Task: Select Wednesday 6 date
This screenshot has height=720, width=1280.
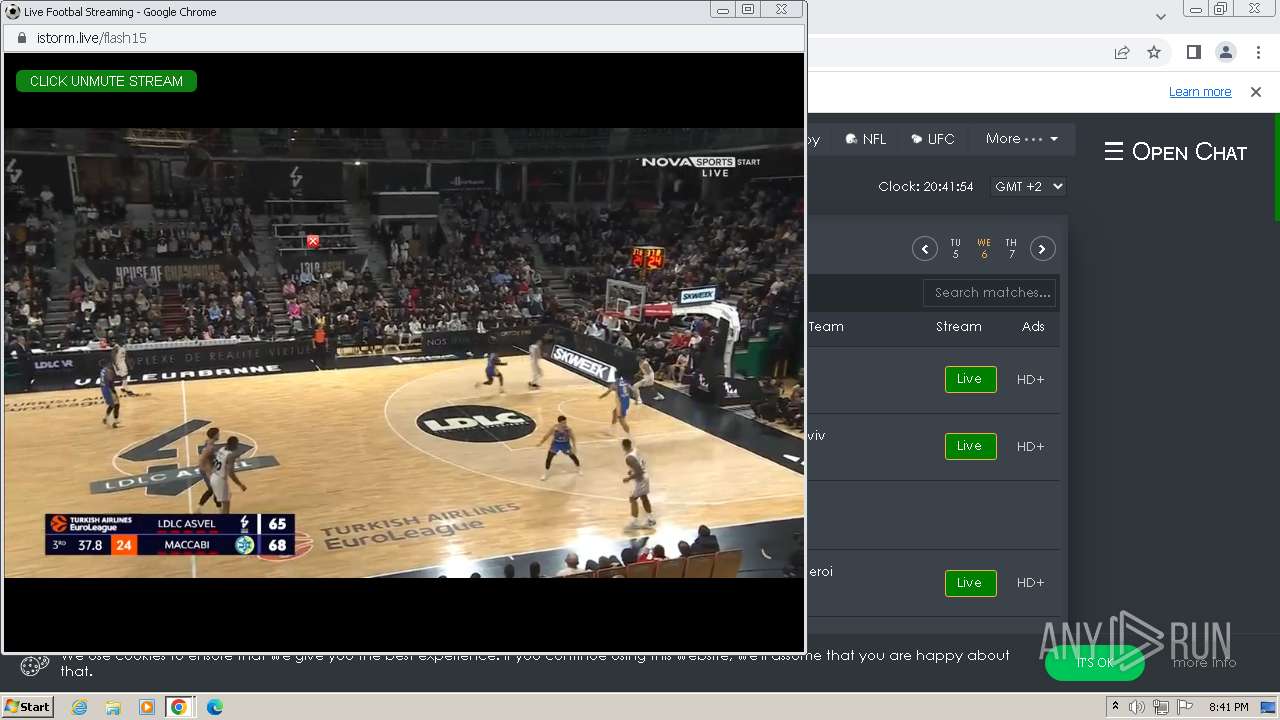Action: click(x=984, y=248)
